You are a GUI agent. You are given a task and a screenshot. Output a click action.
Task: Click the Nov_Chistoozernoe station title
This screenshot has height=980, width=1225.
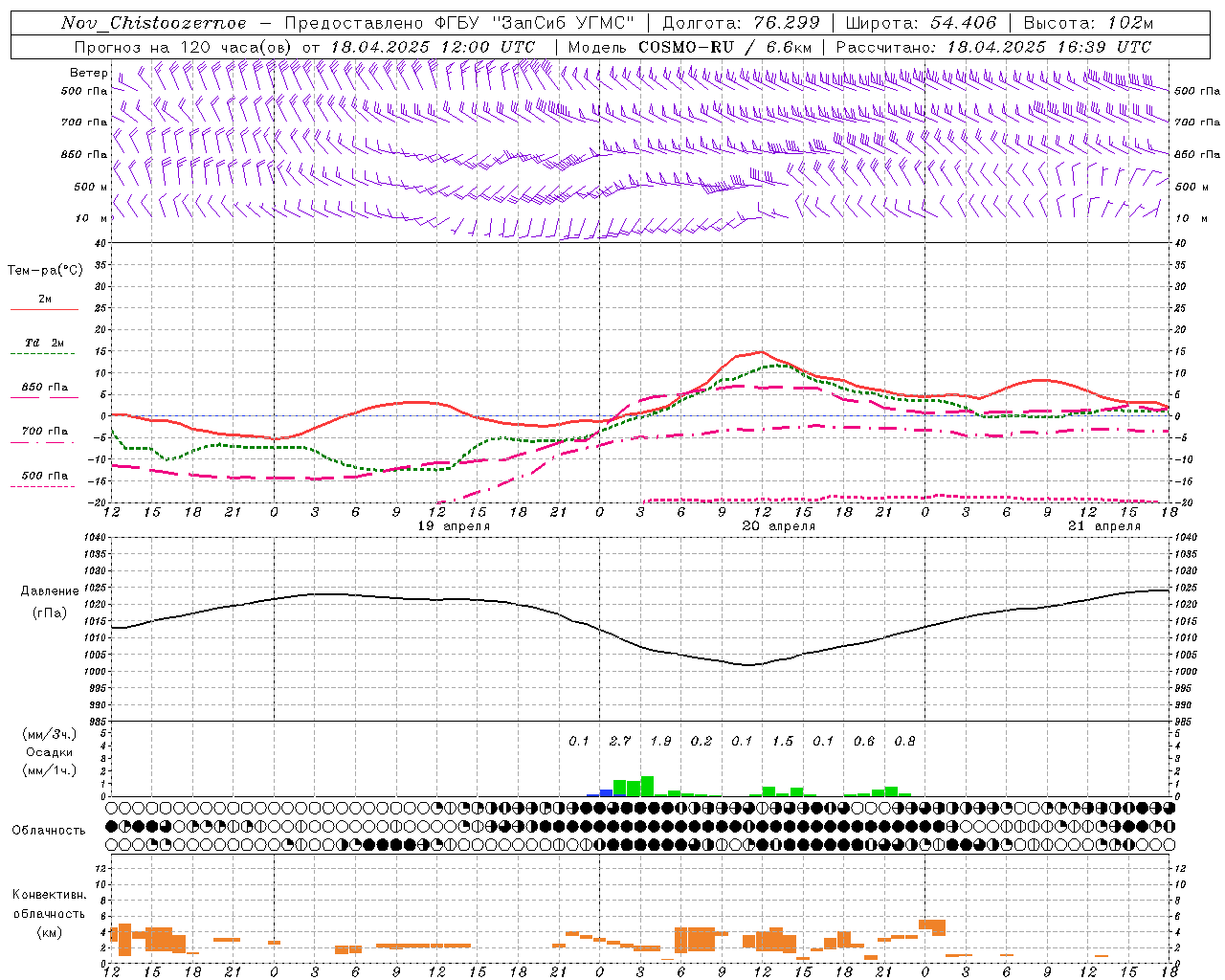(x=153, y=23)
